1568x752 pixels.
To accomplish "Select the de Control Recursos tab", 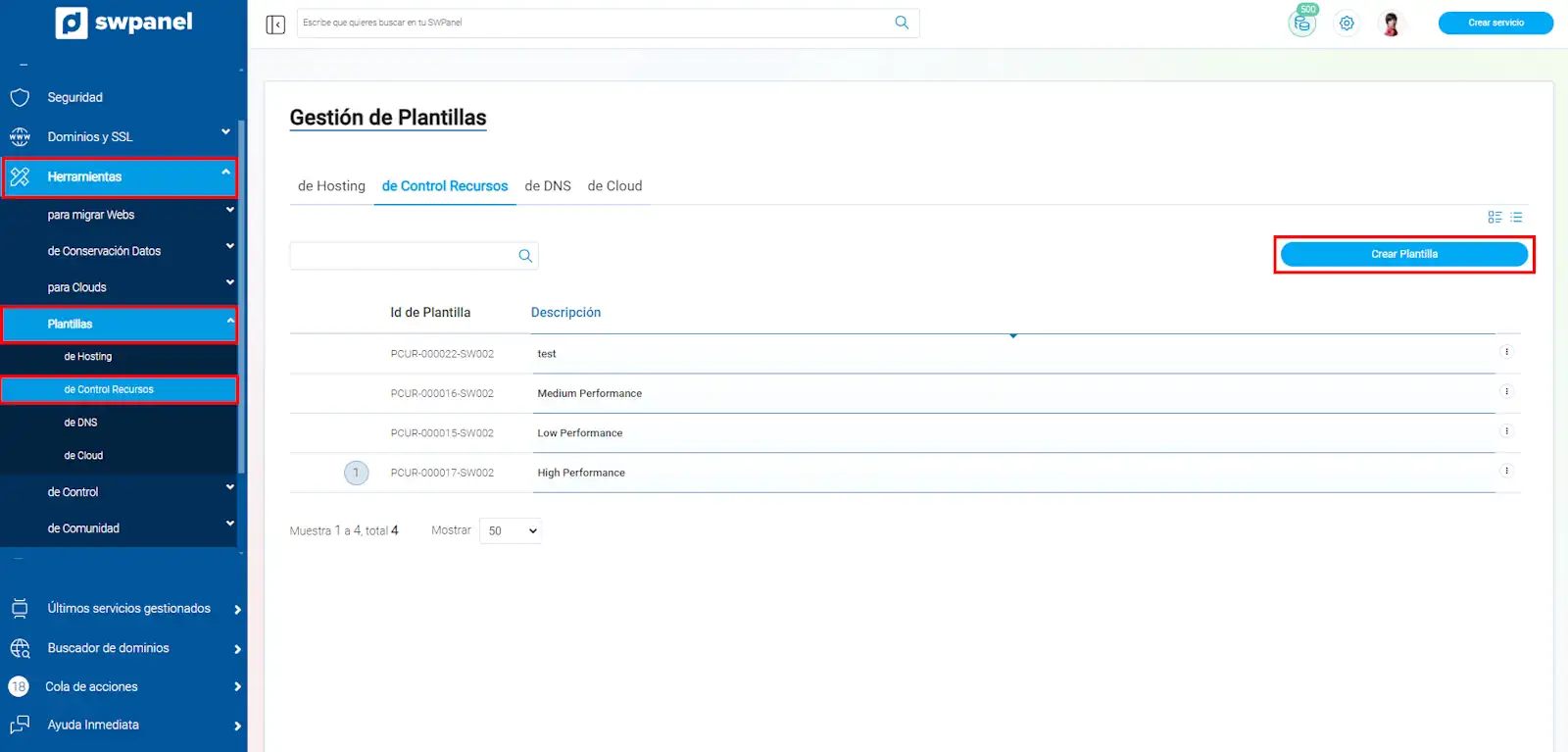I will (x=445, y=186).
